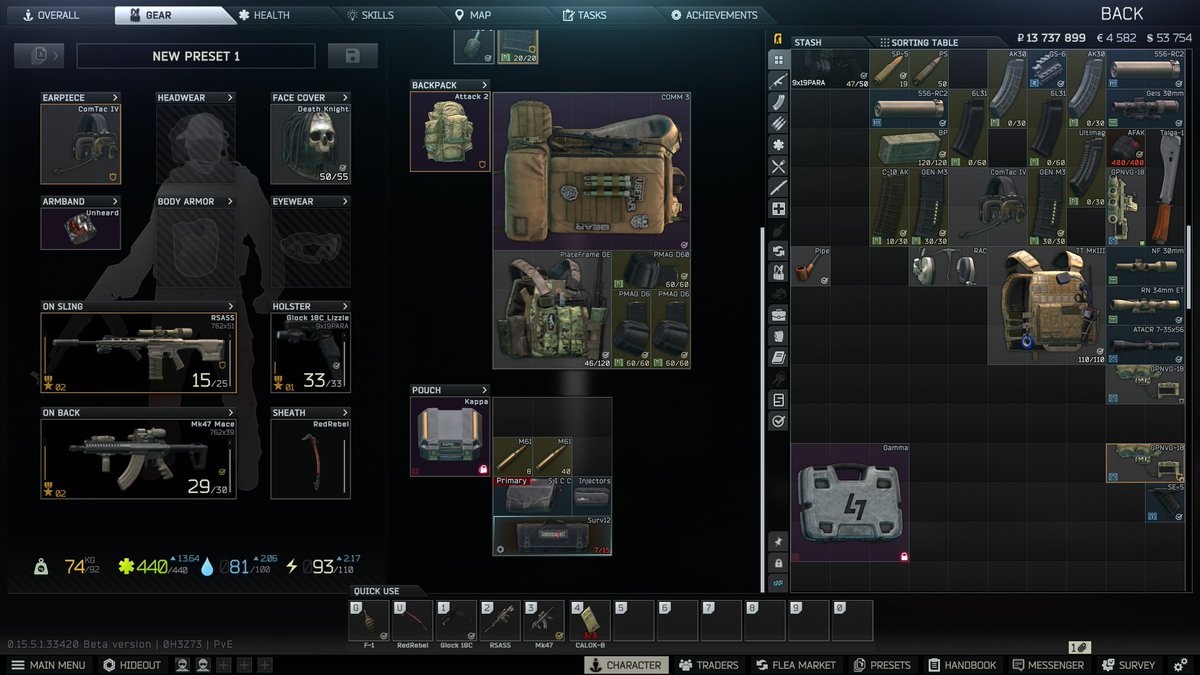Expand the HOLSTER slot arrow
The width and height of the screenshot is (1200, 675).
345,306
